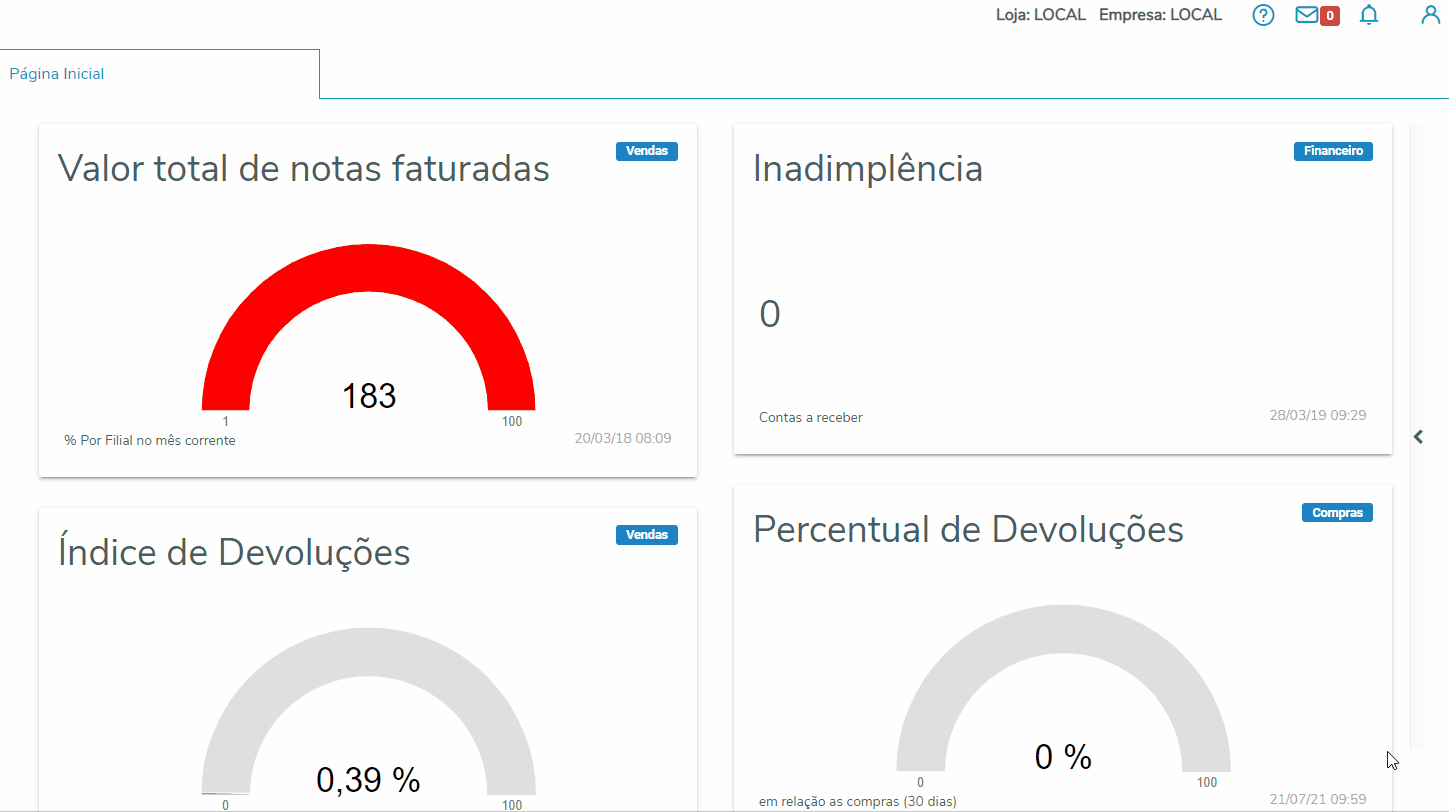
Task: Click the Inadimplência value 0
Action: [769, 314]
